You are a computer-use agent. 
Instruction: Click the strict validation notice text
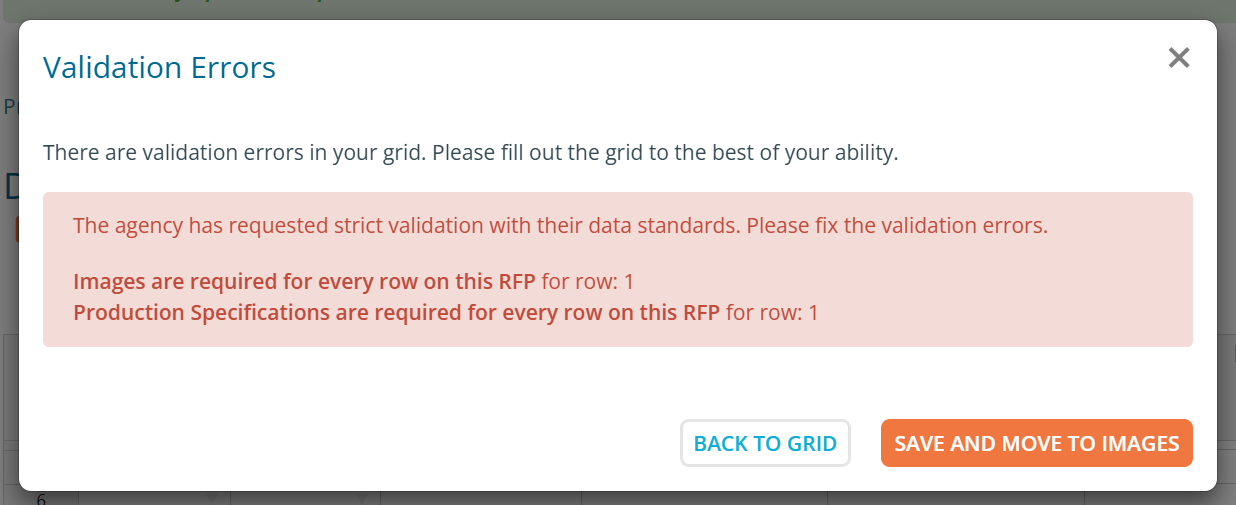560,225
